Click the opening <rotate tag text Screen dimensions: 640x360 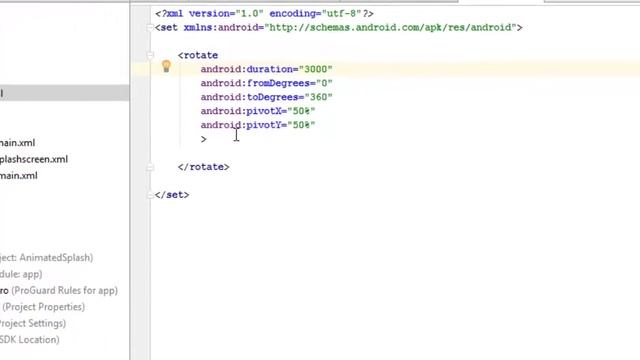point(198,55)
